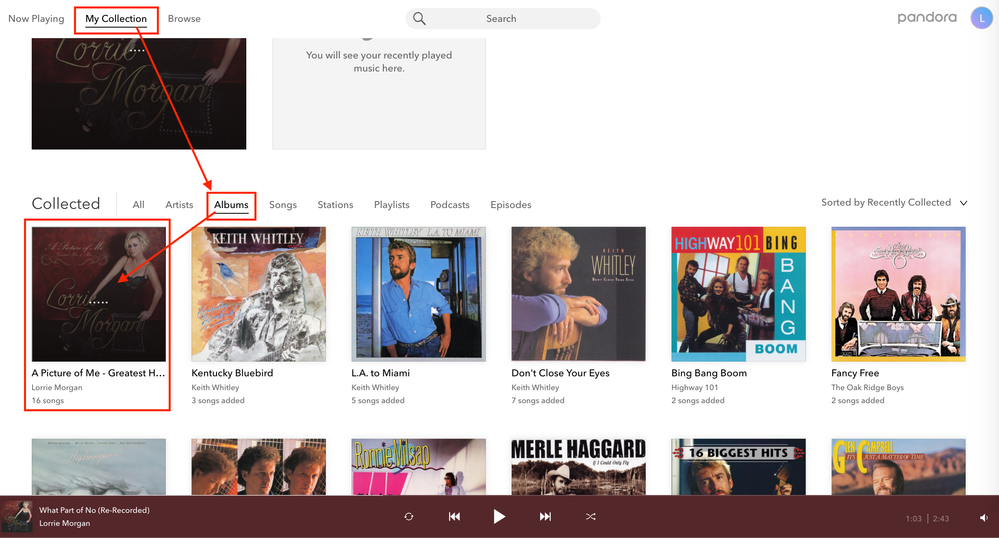
Task: Click the play button in player bar
Action: pyautogui.click(x=499, y=516)
